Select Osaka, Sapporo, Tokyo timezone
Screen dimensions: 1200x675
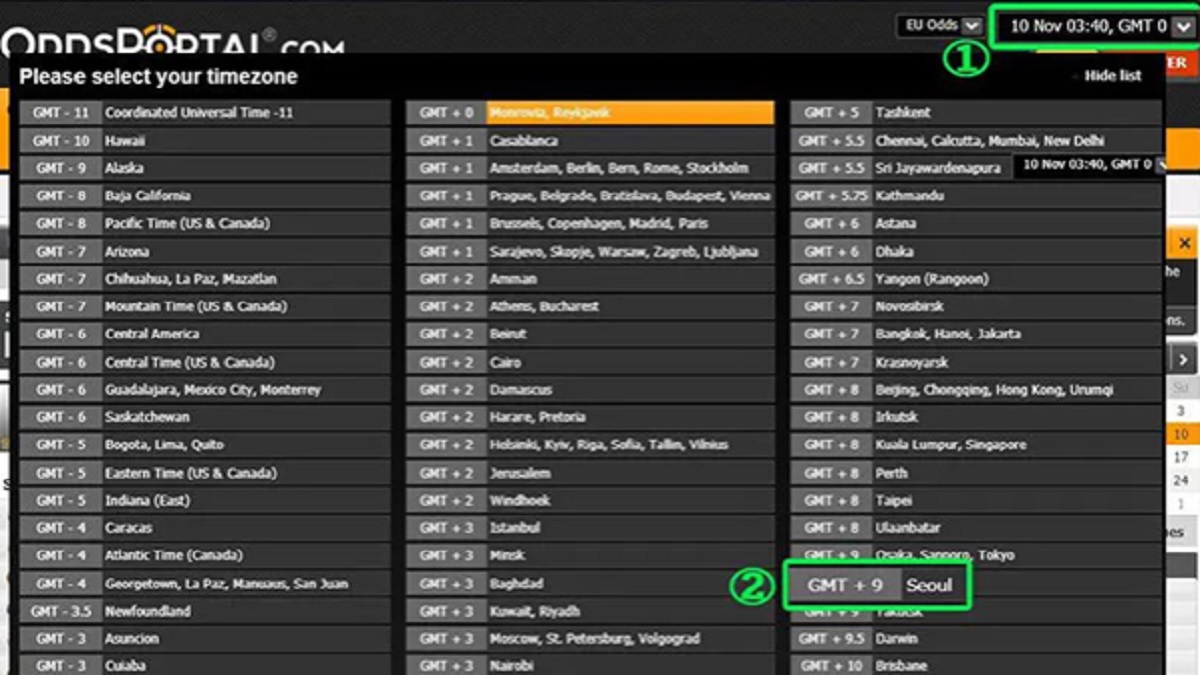coord(976,555)
